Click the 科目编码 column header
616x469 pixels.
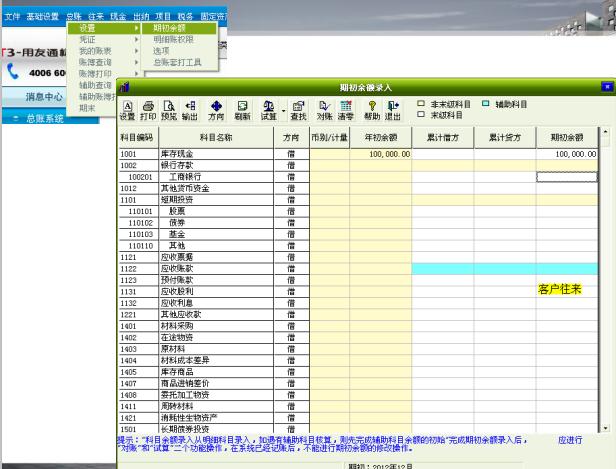click(x=138, y=137)
